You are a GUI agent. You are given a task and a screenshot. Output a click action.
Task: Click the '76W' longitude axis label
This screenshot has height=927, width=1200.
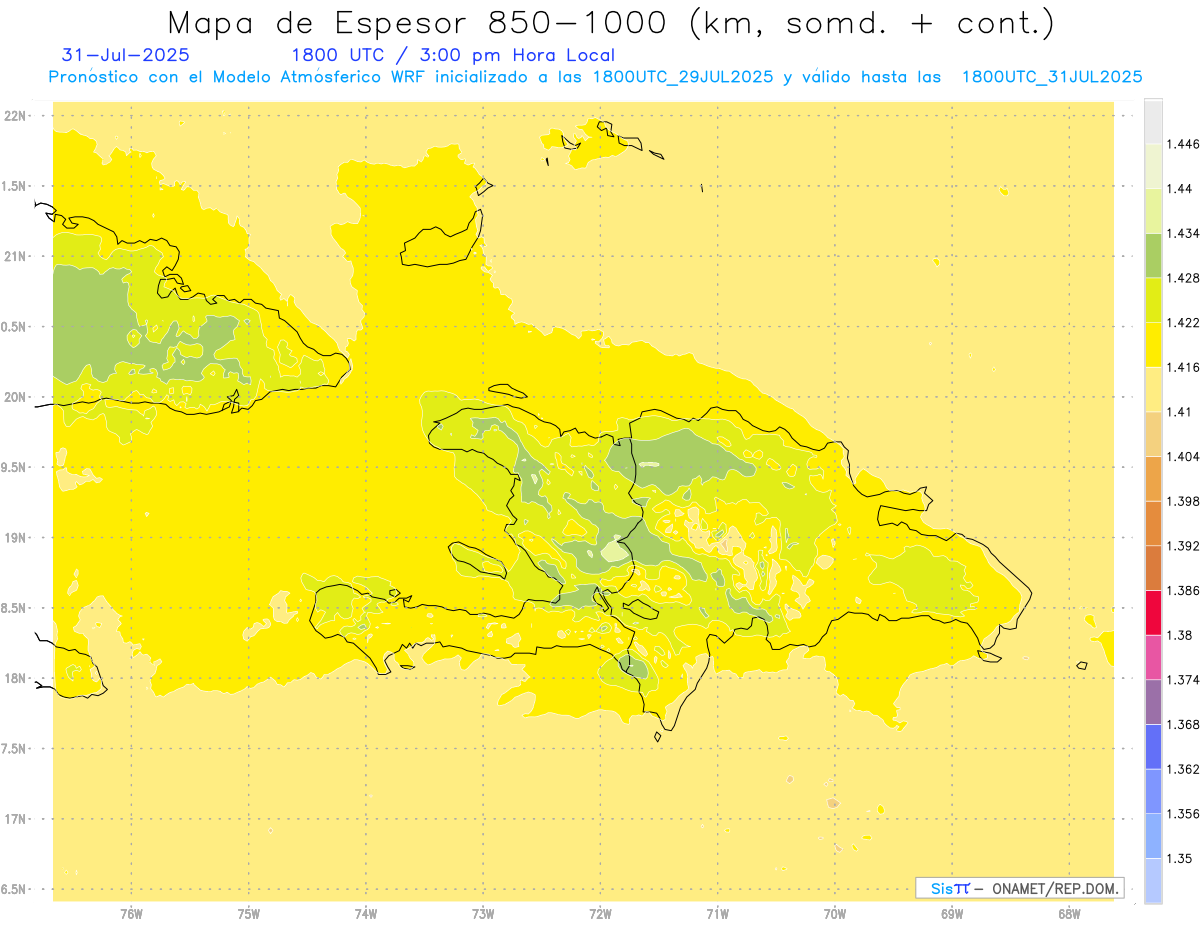tap(131, 913)
